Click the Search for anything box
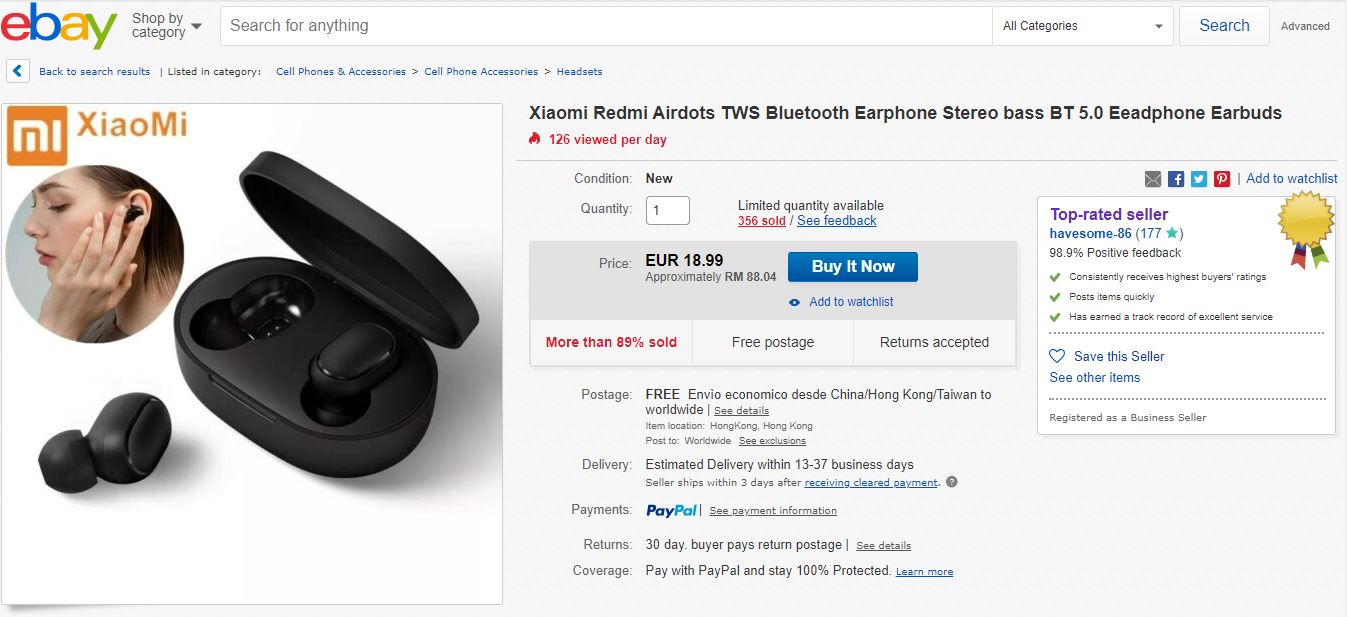Viewport: 1347px width, 617px height. coord(605,26)
